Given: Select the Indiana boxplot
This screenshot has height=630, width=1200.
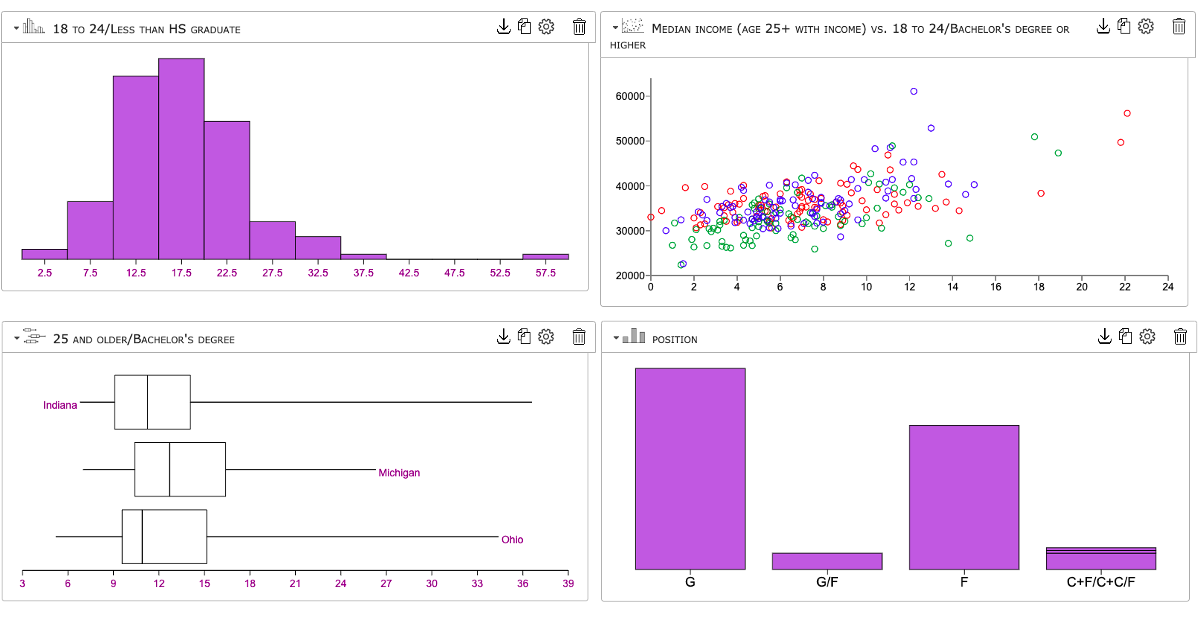Looking at the screenshot, I should pos(151,401).
